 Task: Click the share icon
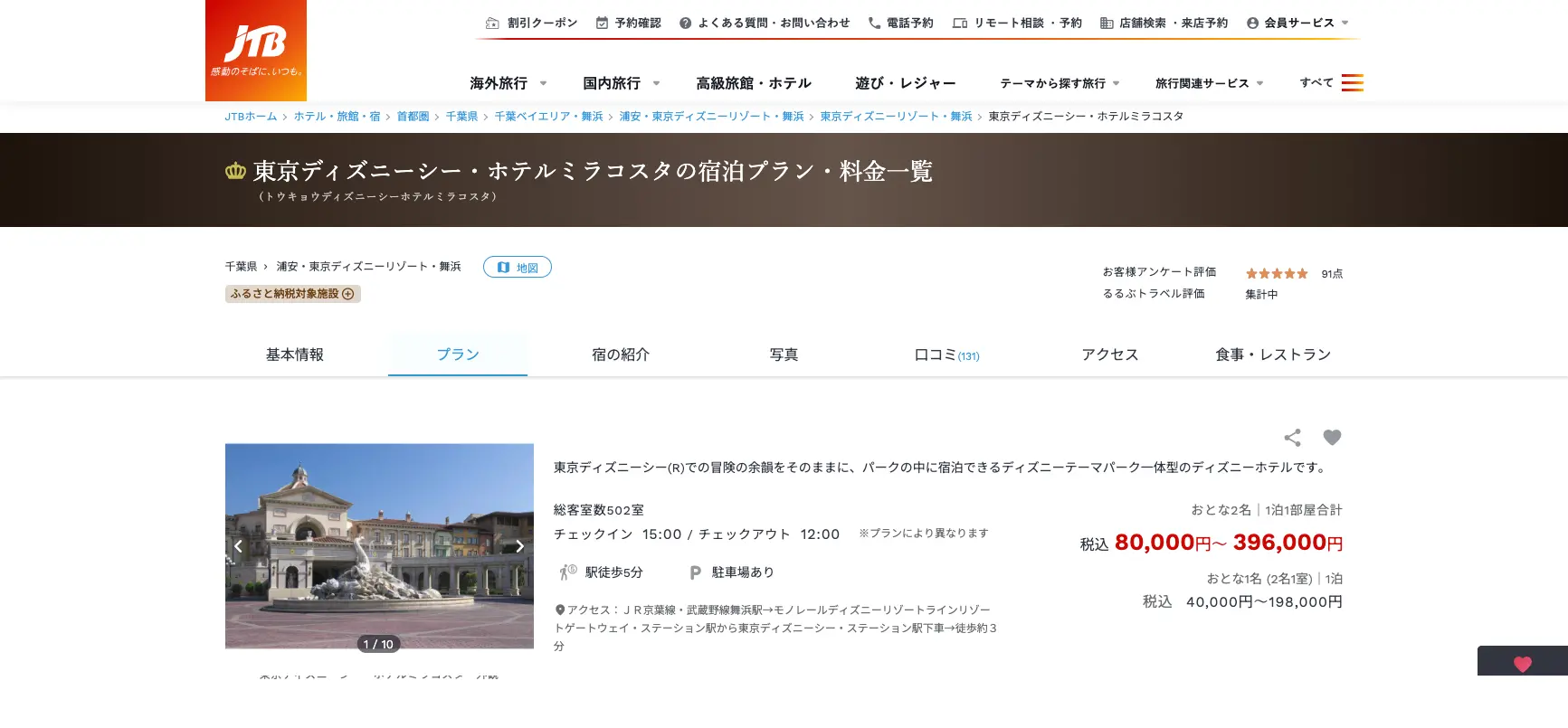click(x=1292, y=438)
